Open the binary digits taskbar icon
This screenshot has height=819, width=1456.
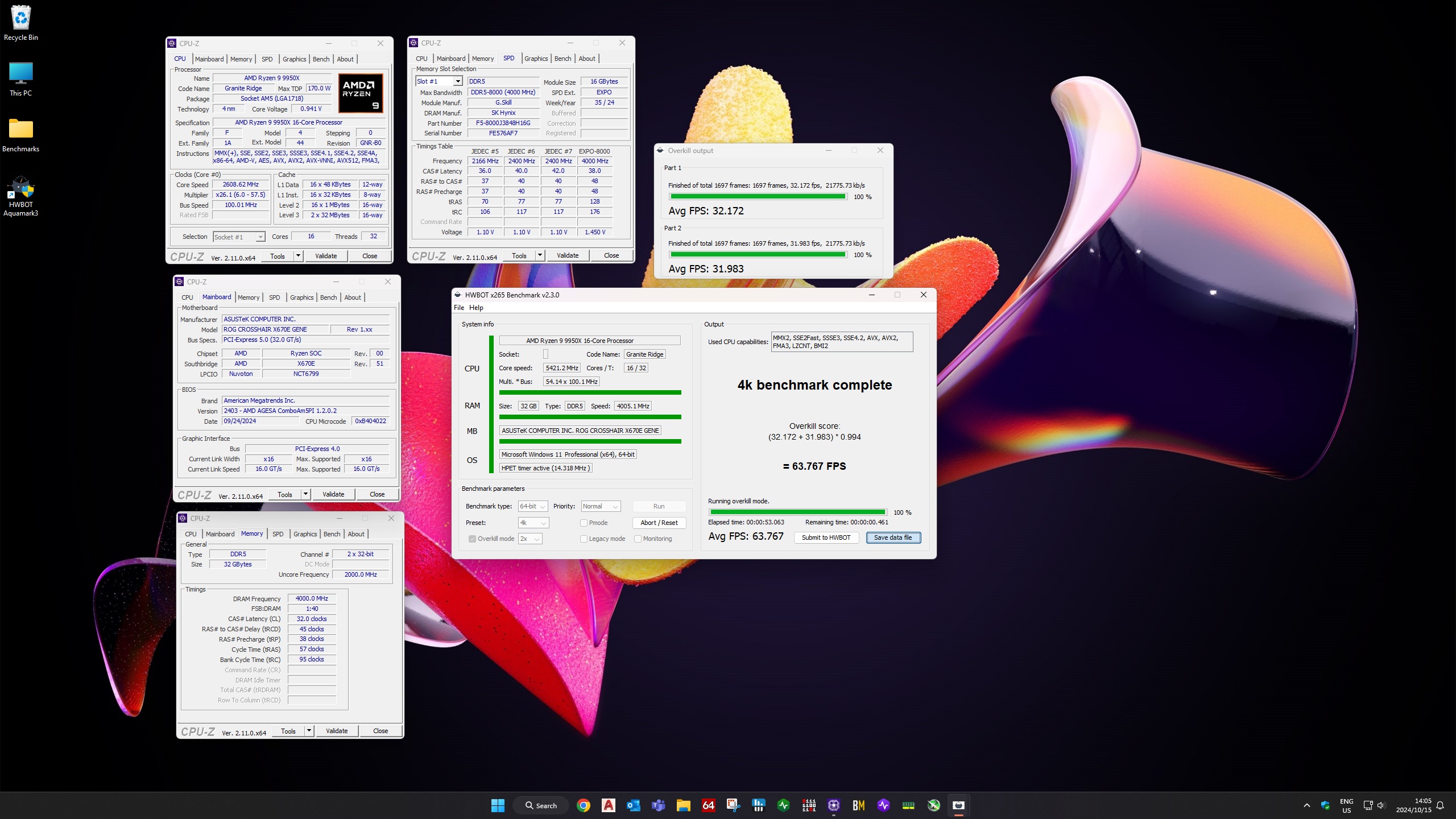tap(809, 805)
